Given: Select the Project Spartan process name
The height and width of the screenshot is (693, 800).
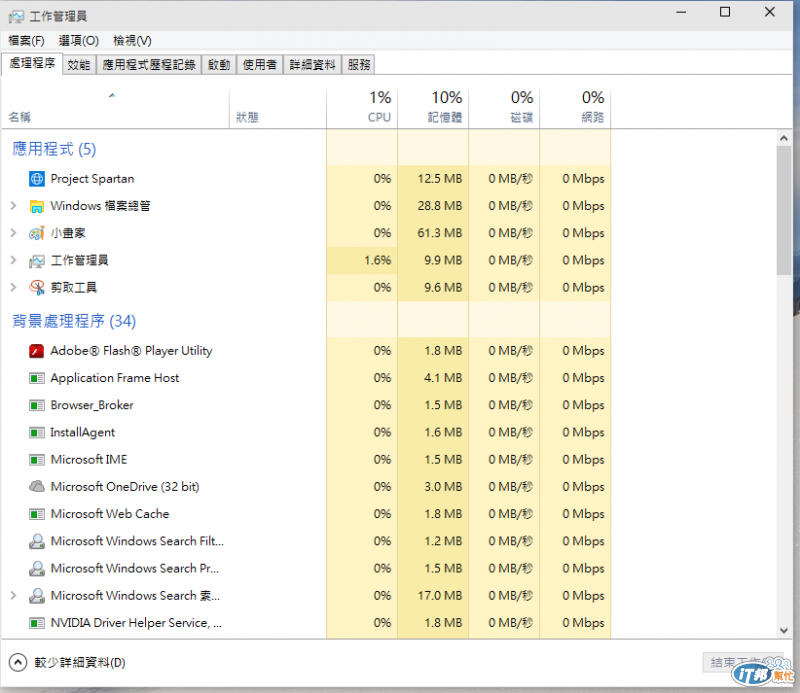Looking at the screenshot, I should tap(92, 179).
